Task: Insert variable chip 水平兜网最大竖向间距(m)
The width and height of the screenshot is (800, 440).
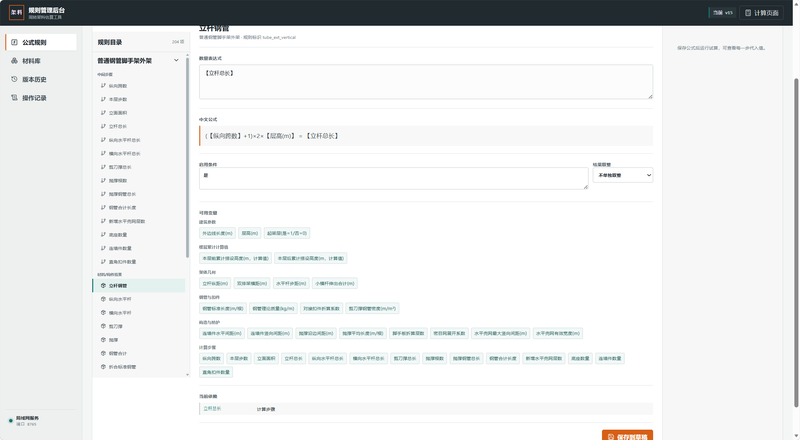Action: coord(501,333)
